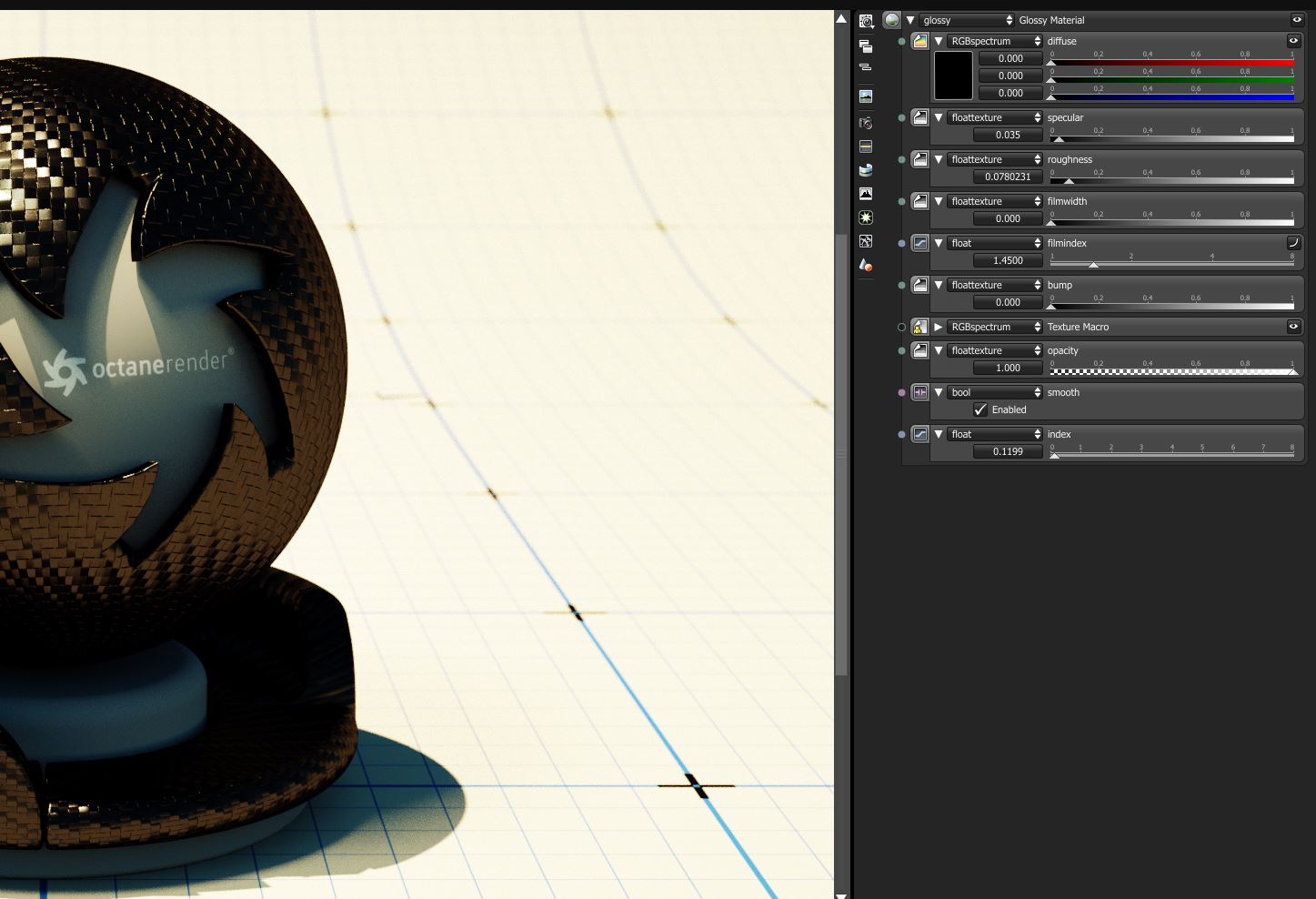Viewport: 1316px width, 899px height.
Task: Click the pin dot beside diffuse row
Action: pyautogui.click(x=901, y=42)
